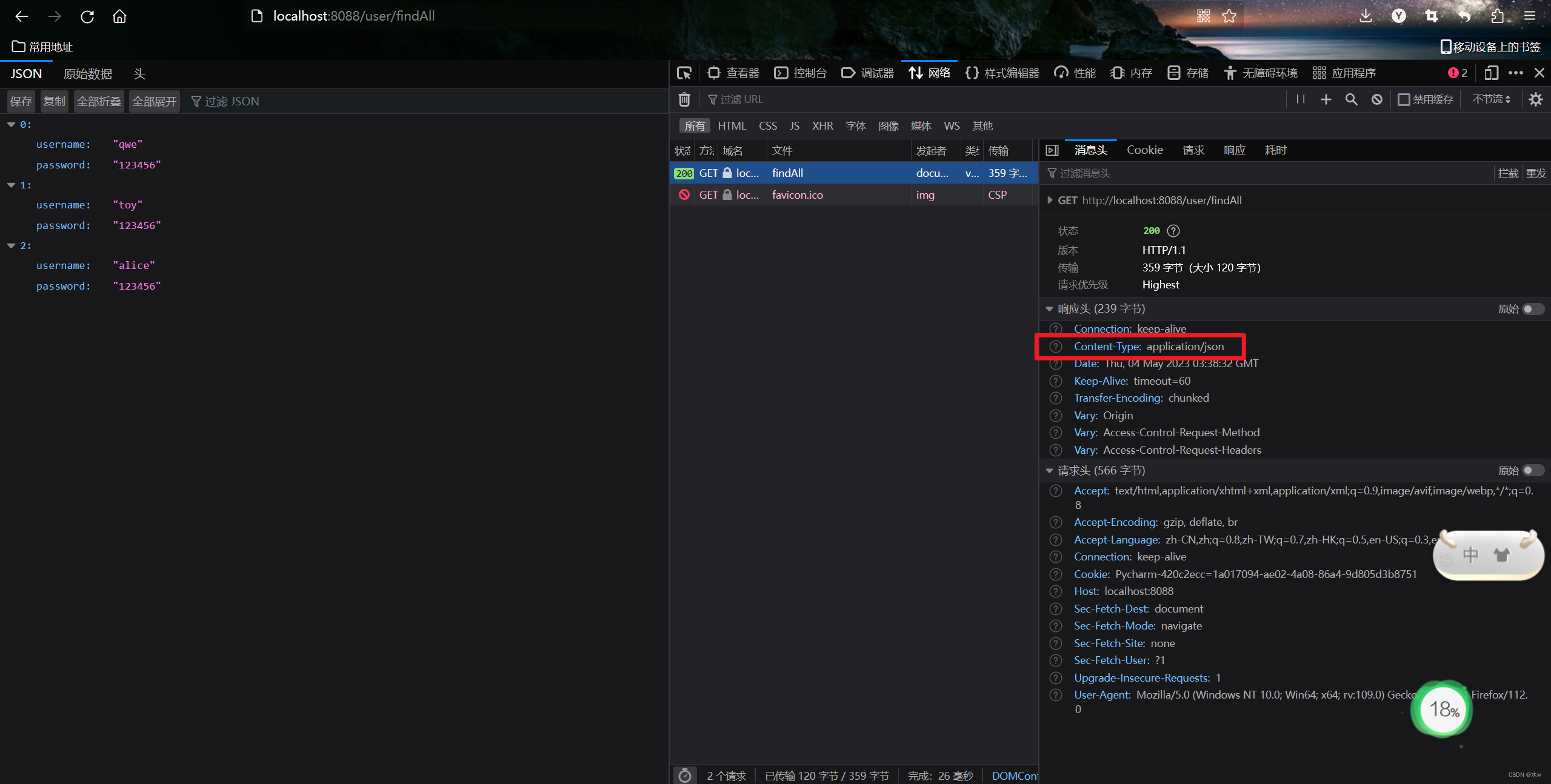Filter network requests by WS

pos(952,126)
